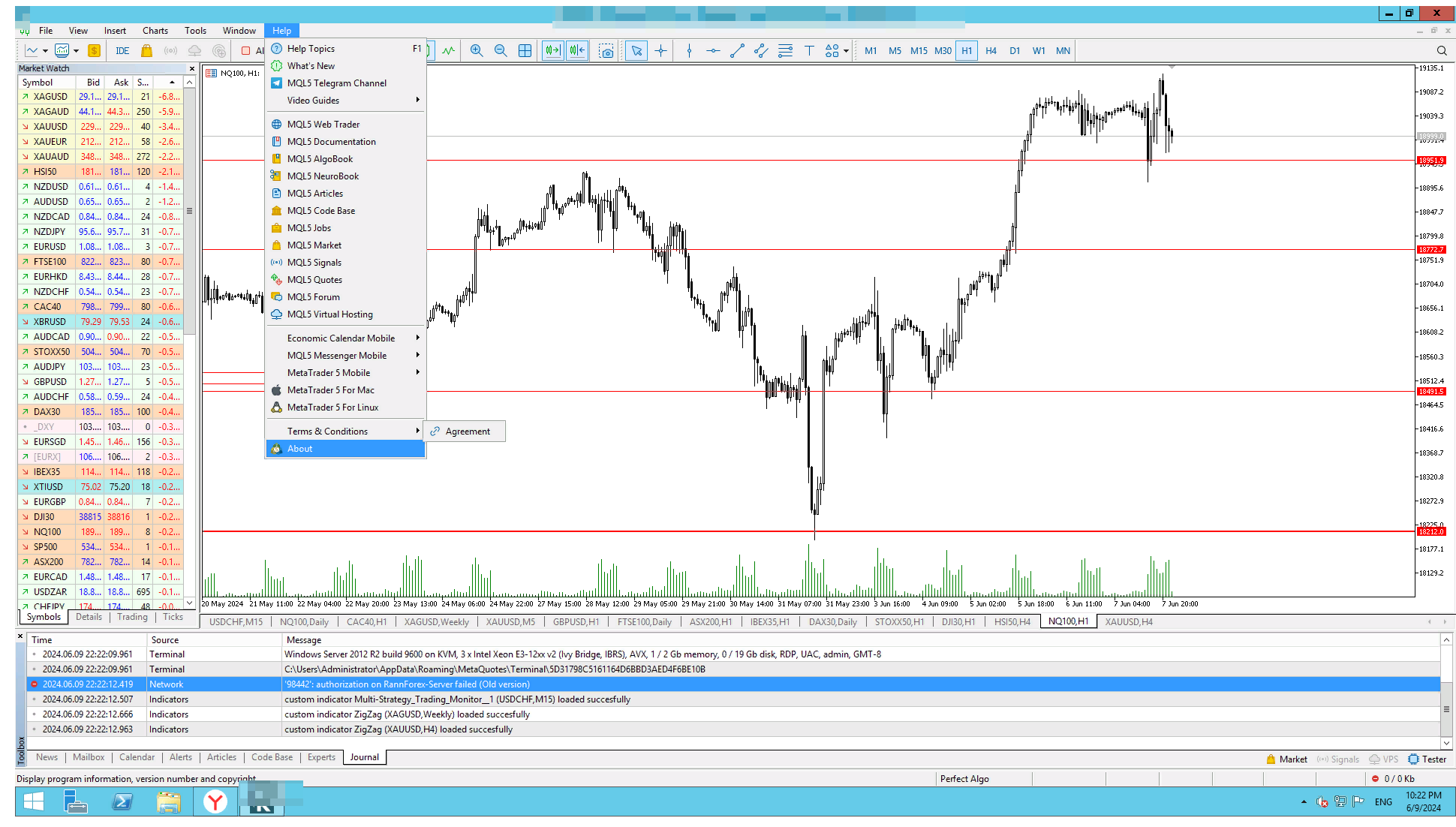Screen dimensions: 1456x827
Task: Tile windows with the grid icon
Action: [525, 51]
